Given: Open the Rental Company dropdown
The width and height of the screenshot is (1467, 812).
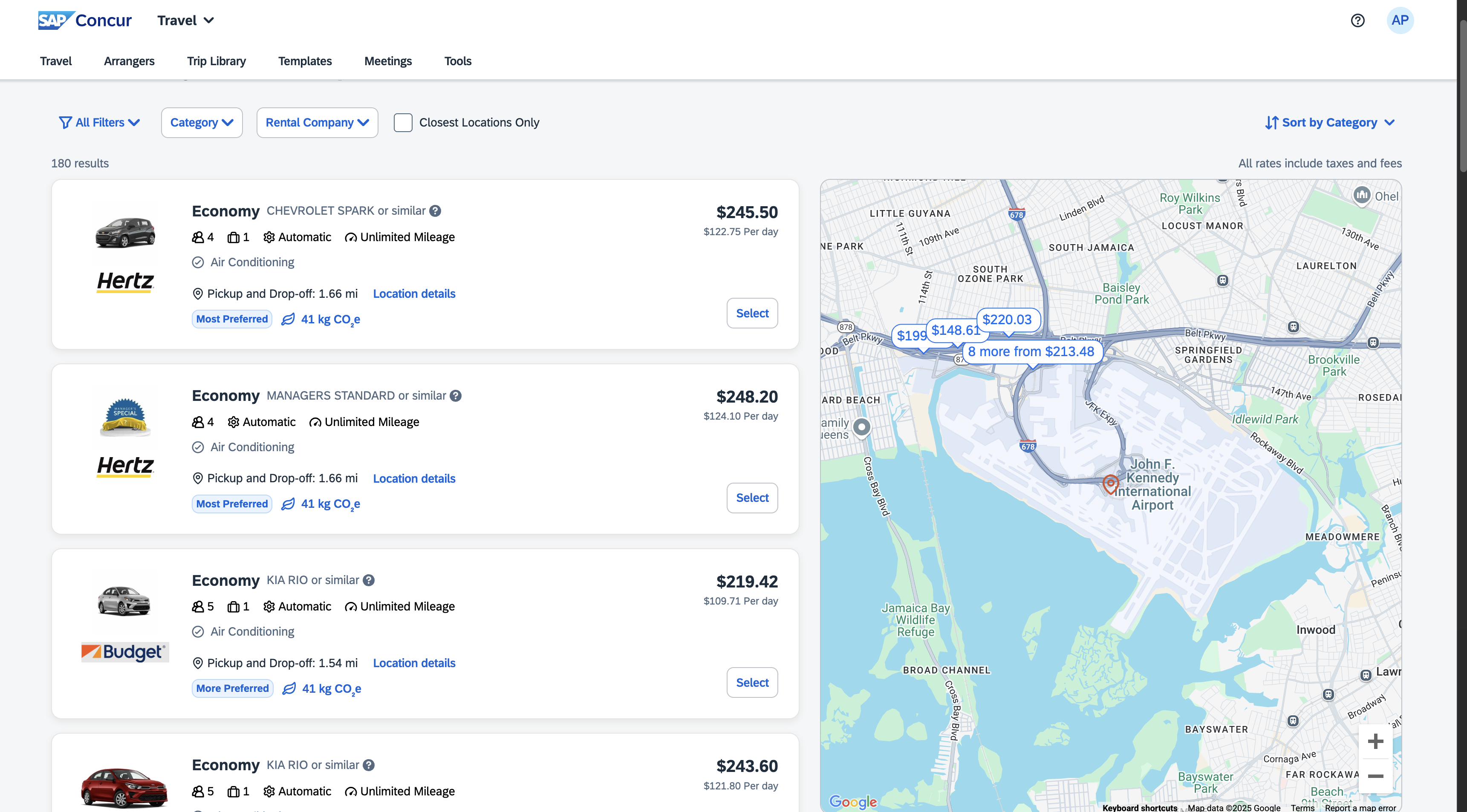Looking at the screenshot, I should 317,122.
